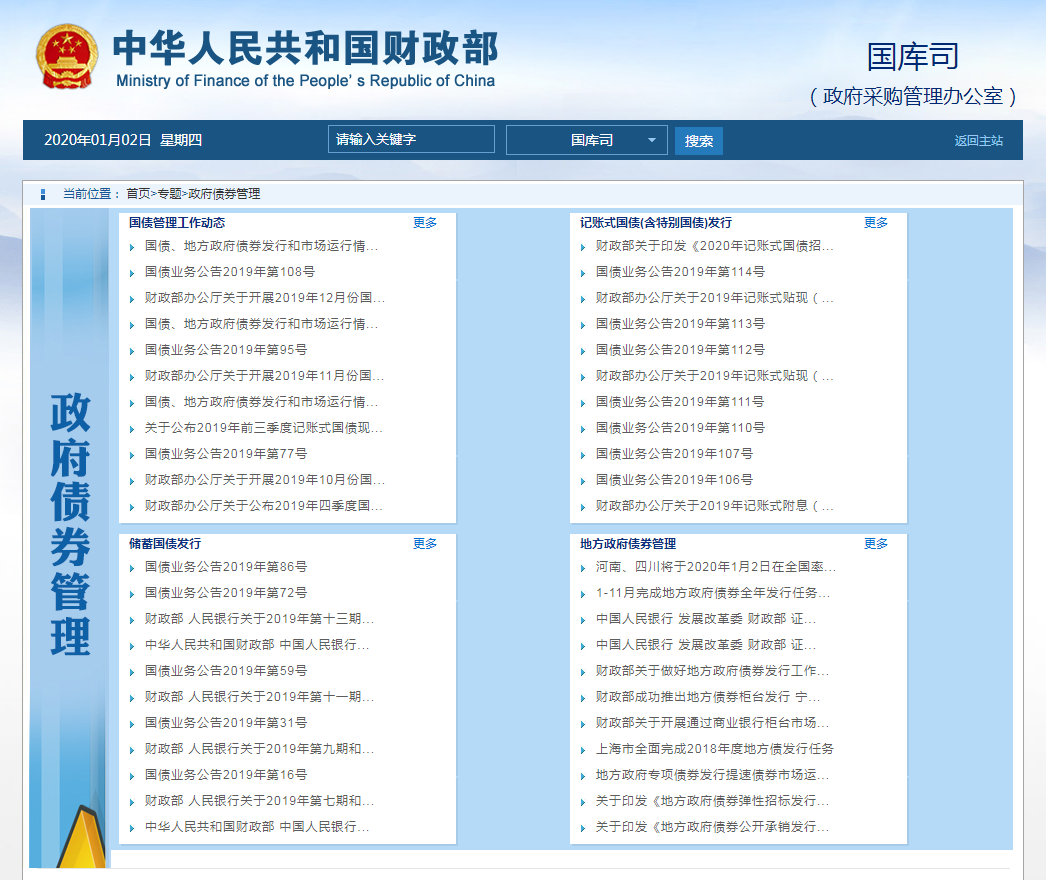
Task: Open 国债业务公告2019年第77号
Action: tap(226, 454)
